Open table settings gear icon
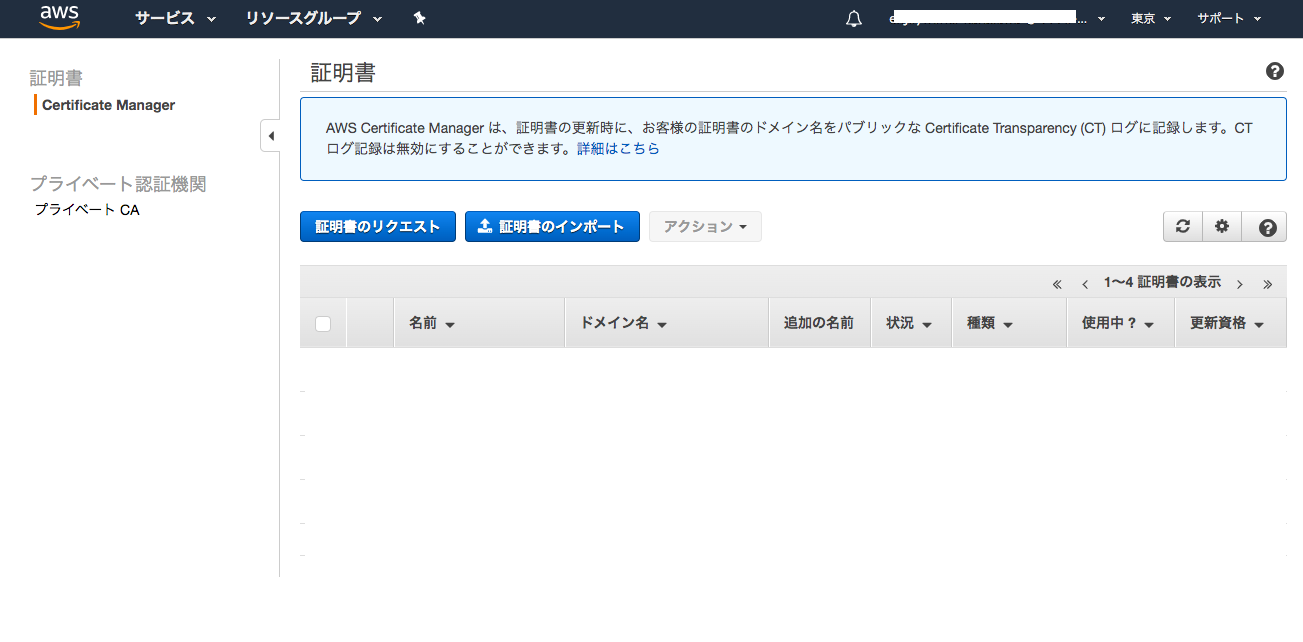 click(1222, 227)
